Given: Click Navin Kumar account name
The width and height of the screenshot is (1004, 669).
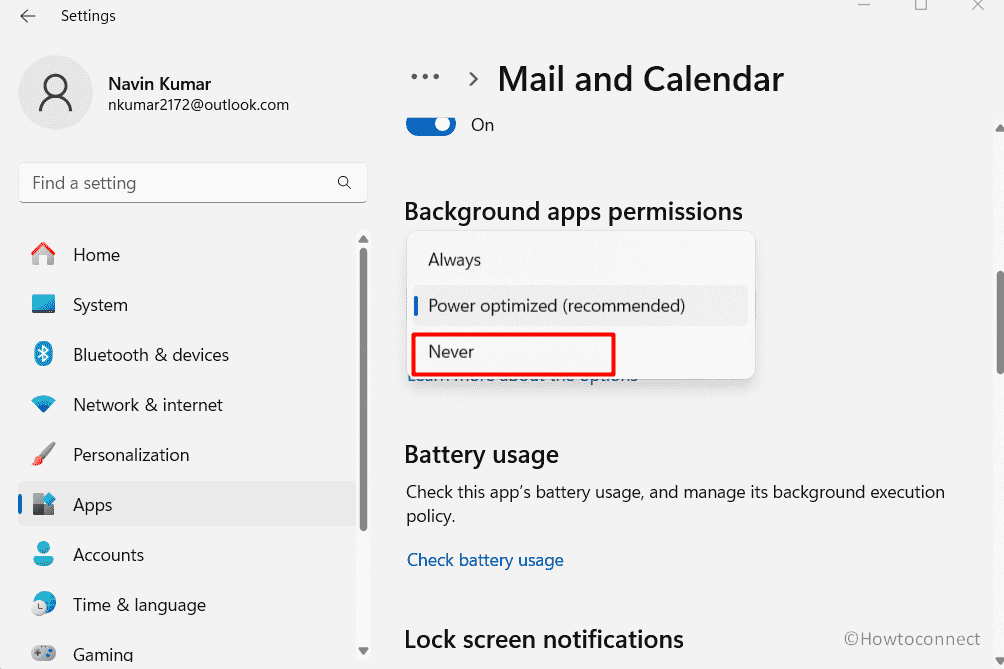Looking at the screenshot, I should pyautogui.click(x=159, y=84).
